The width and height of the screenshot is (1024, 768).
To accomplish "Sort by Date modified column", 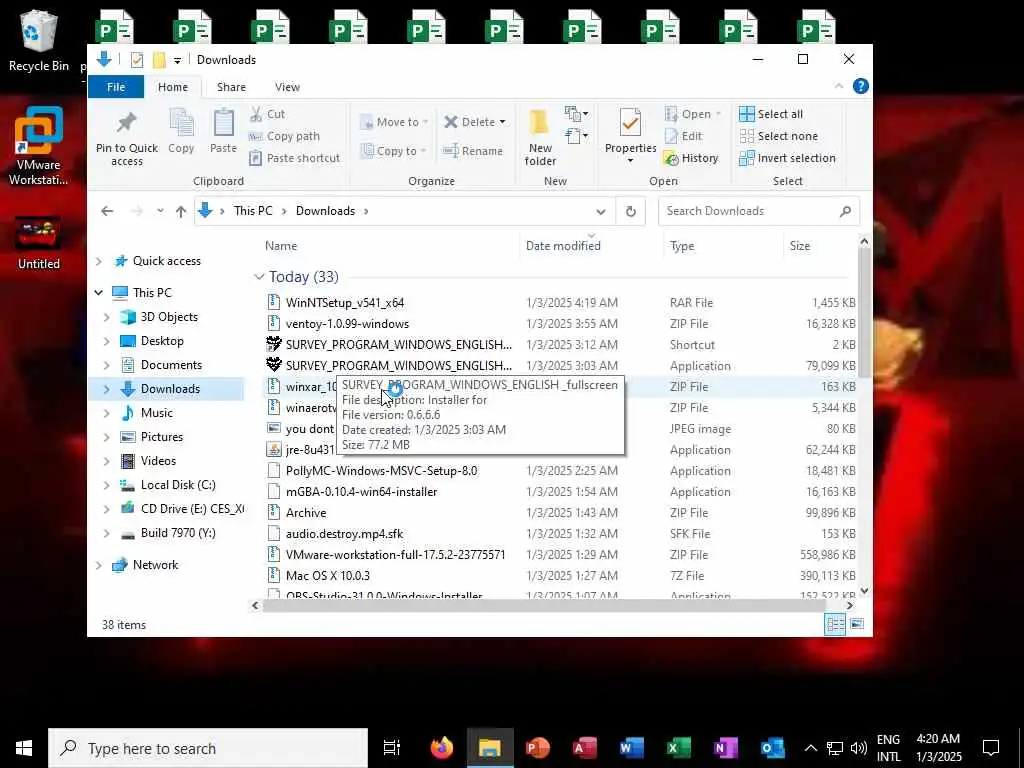I will click(x=563, y=246).
